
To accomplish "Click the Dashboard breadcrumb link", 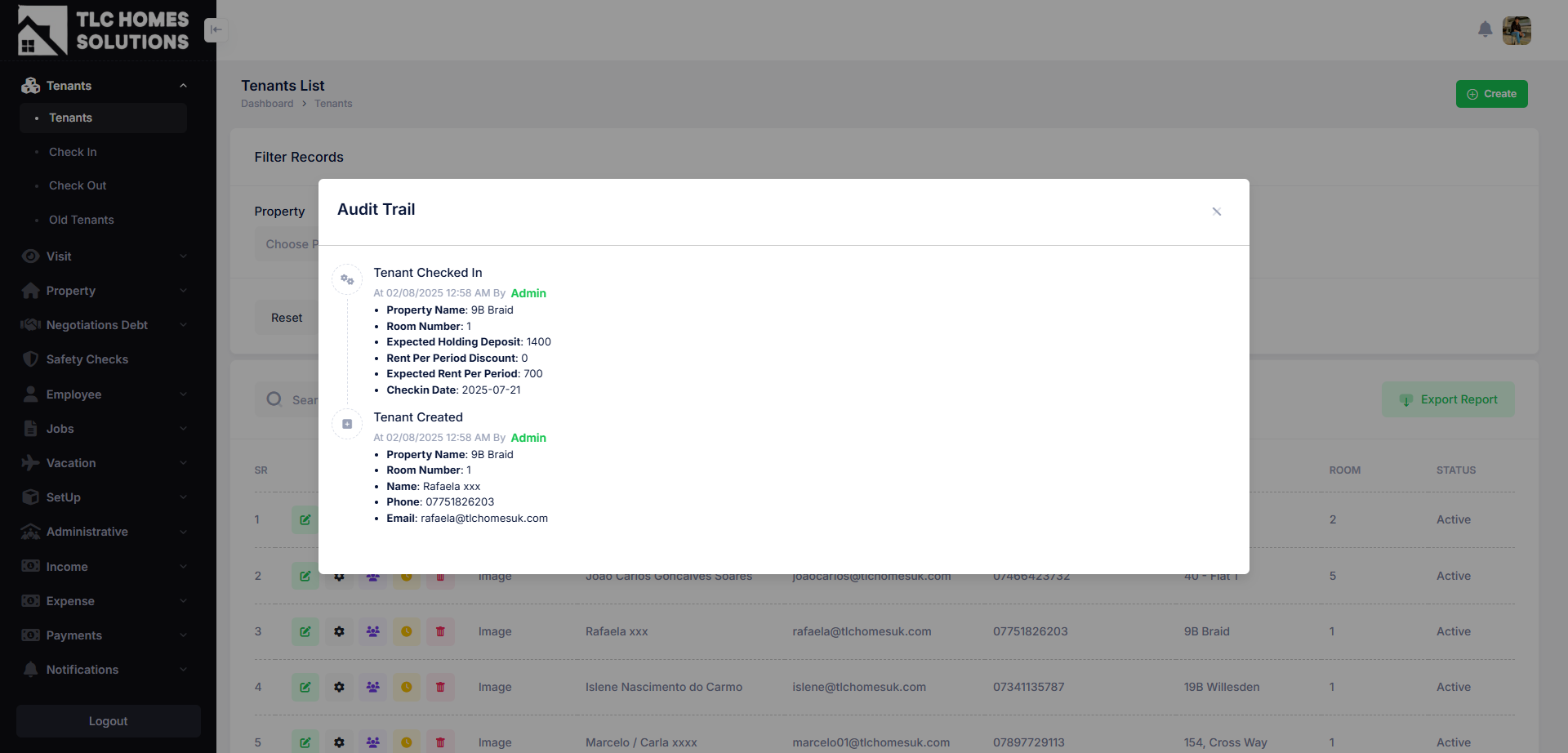I will pos(267,104).
